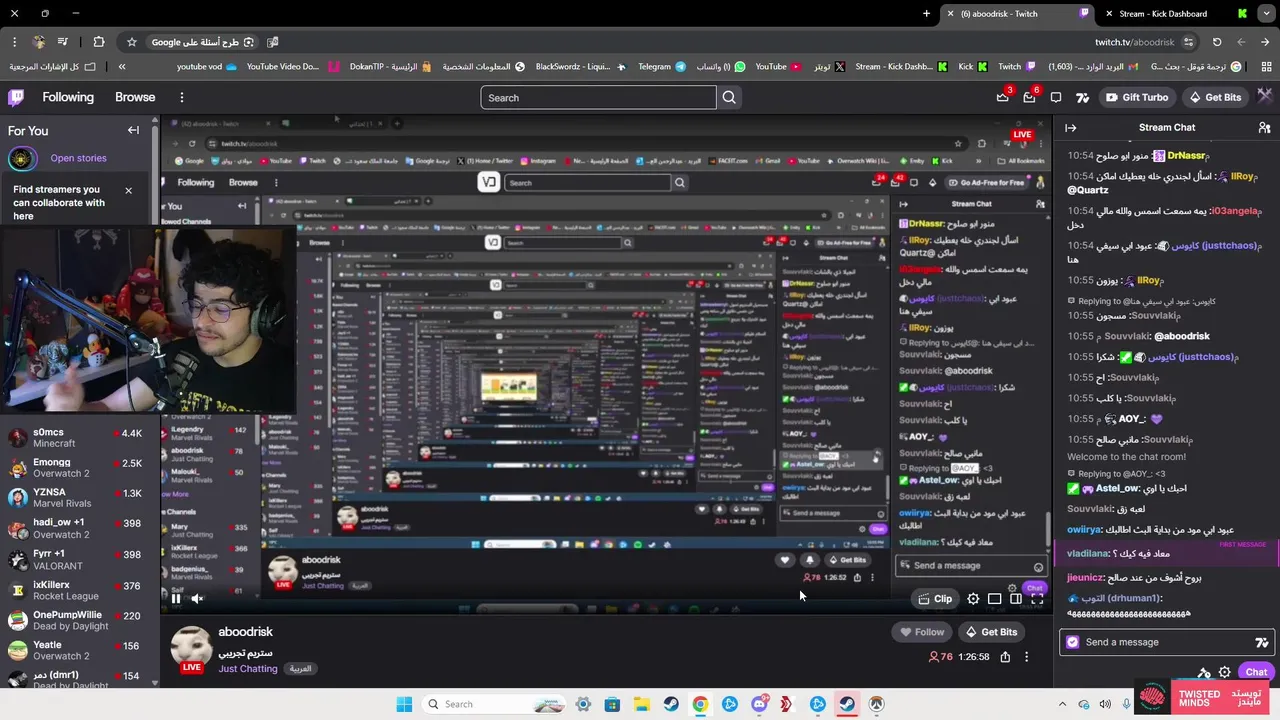
Task: Mute the stream volume
Action: [198, 598]
